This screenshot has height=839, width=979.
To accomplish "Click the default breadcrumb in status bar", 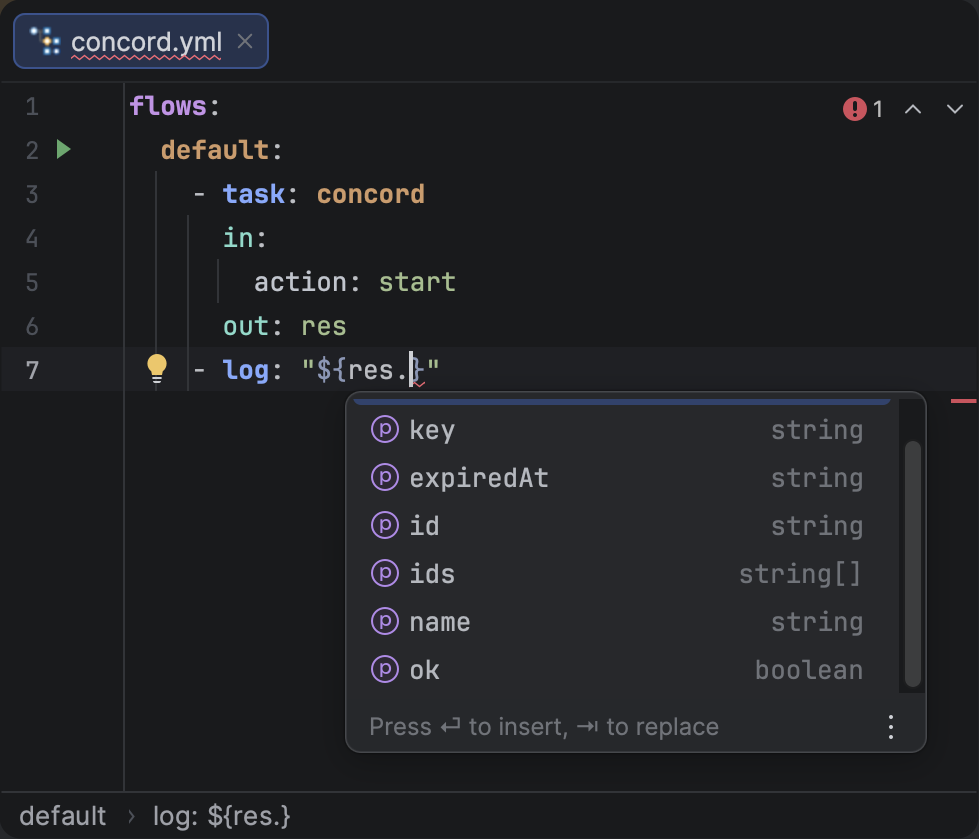I will coord(62,816).
